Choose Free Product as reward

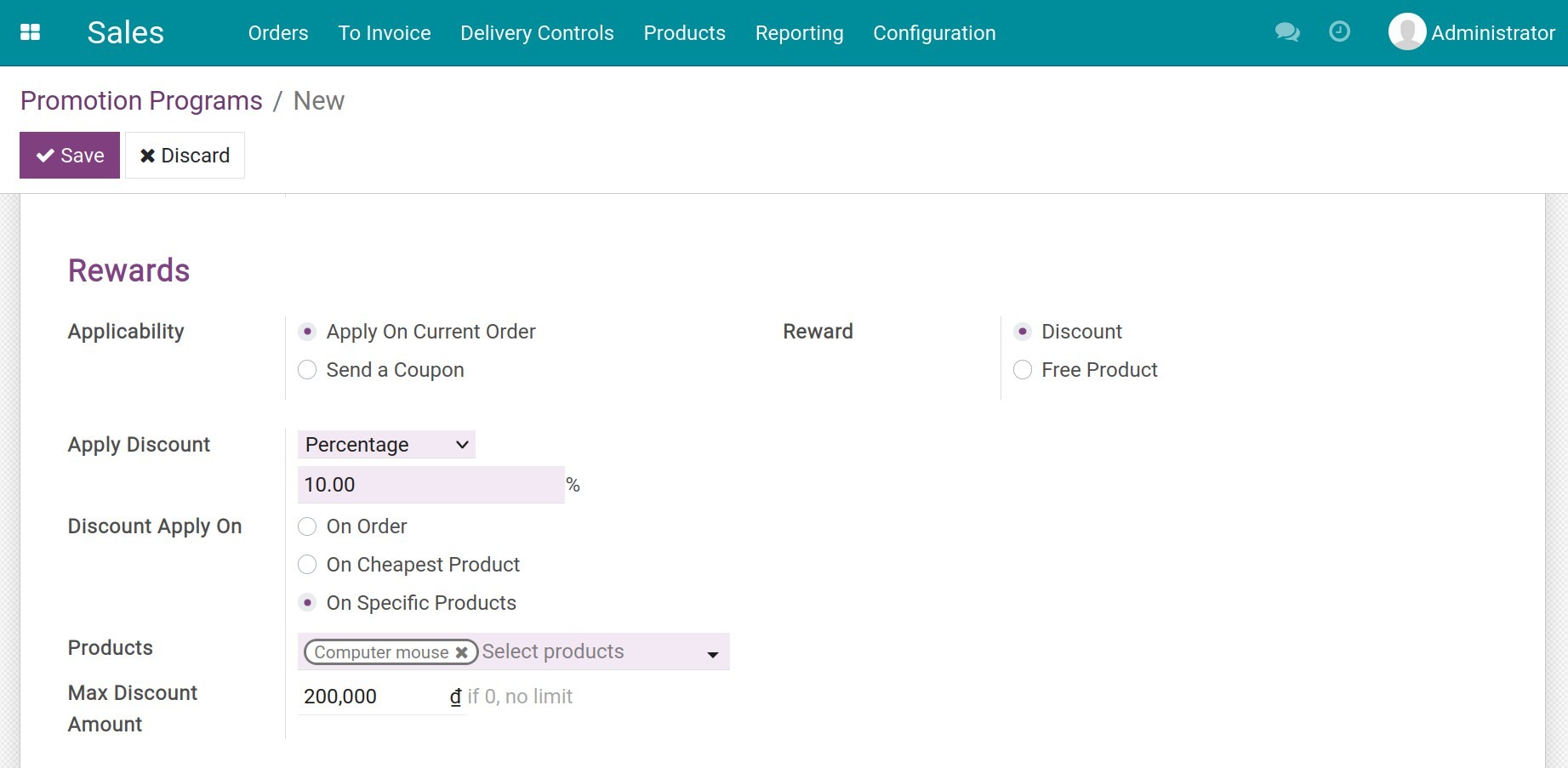click(x=1023, y=370)
